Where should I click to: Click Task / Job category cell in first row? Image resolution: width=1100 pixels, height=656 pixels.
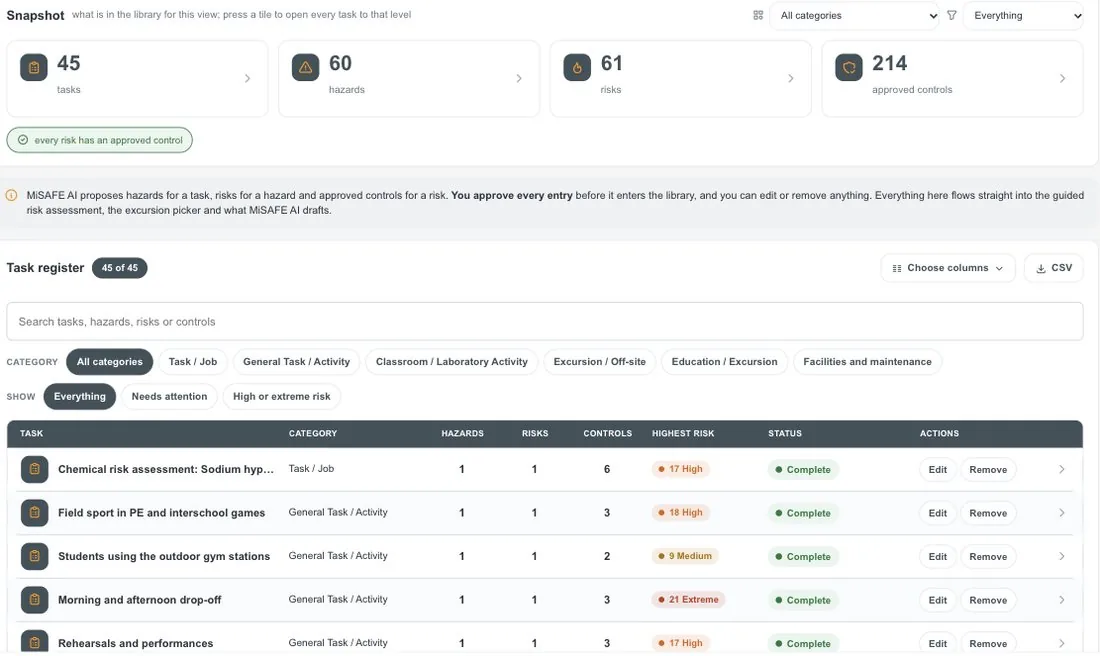[311, 469]
